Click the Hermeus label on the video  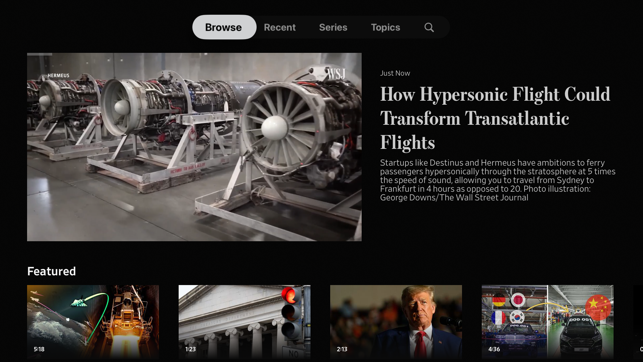[58, 76]
